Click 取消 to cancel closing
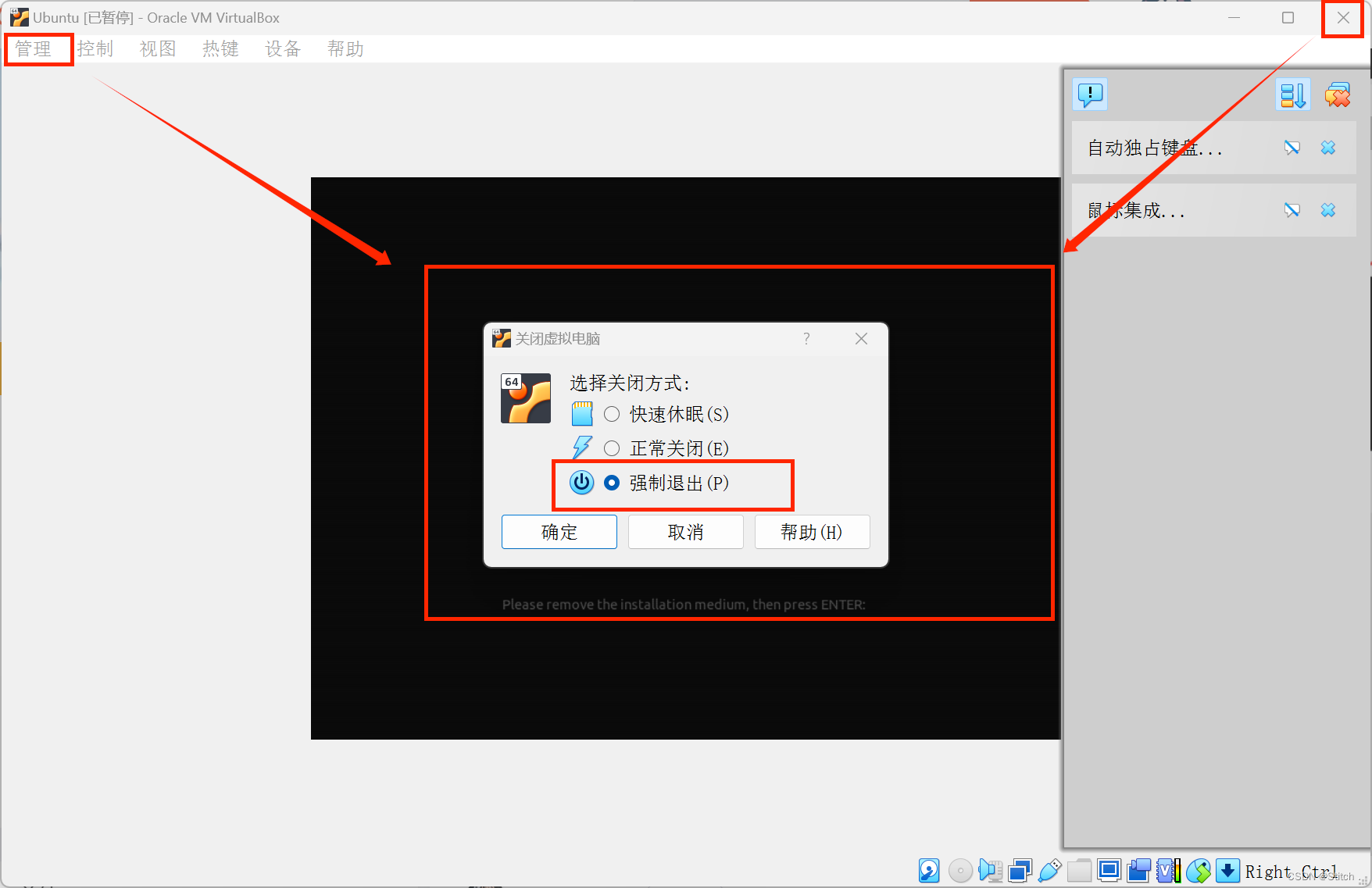 (686, 532)
